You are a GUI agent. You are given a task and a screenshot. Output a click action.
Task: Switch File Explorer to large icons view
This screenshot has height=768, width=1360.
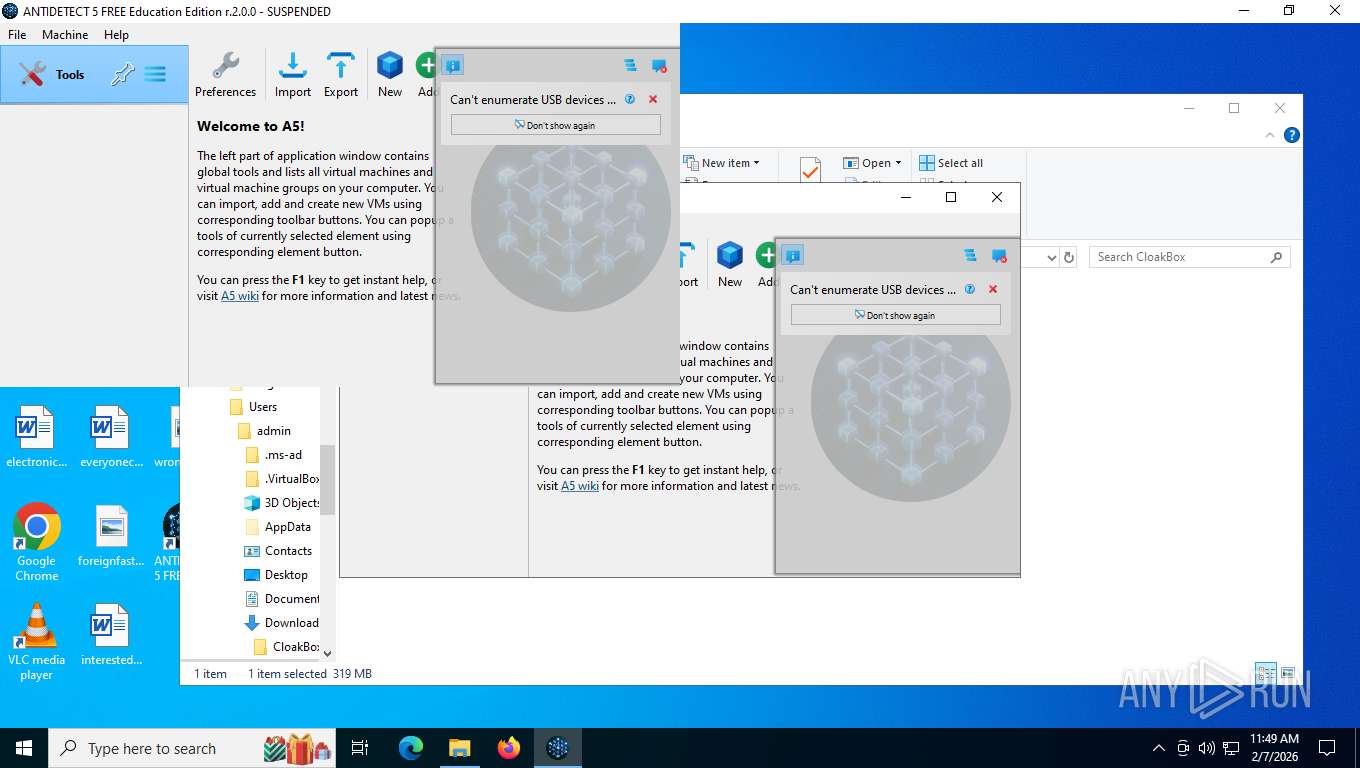(1288, 673)
